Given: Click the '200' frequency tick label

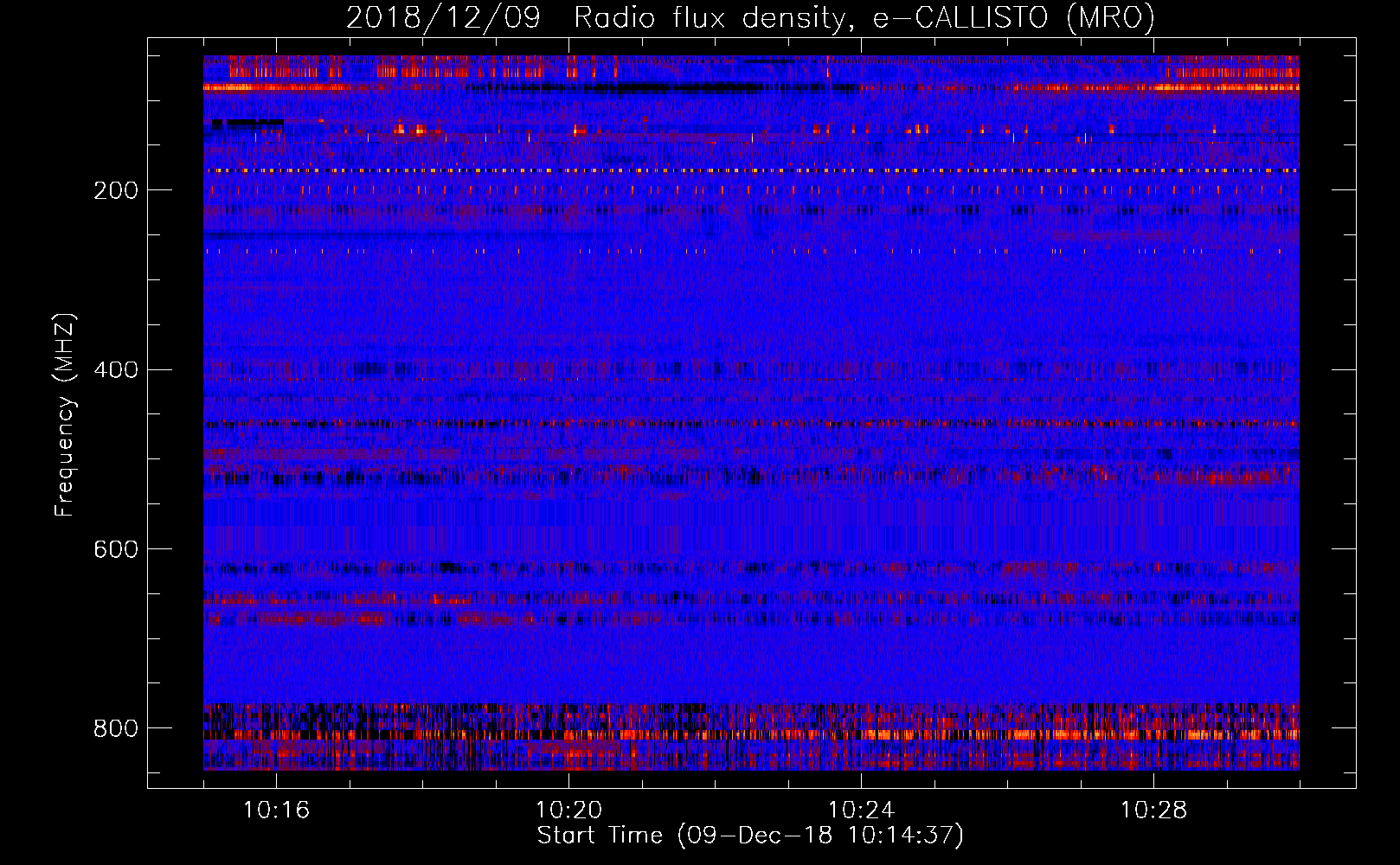Looking at the screenshot, I should click(116, 190).
